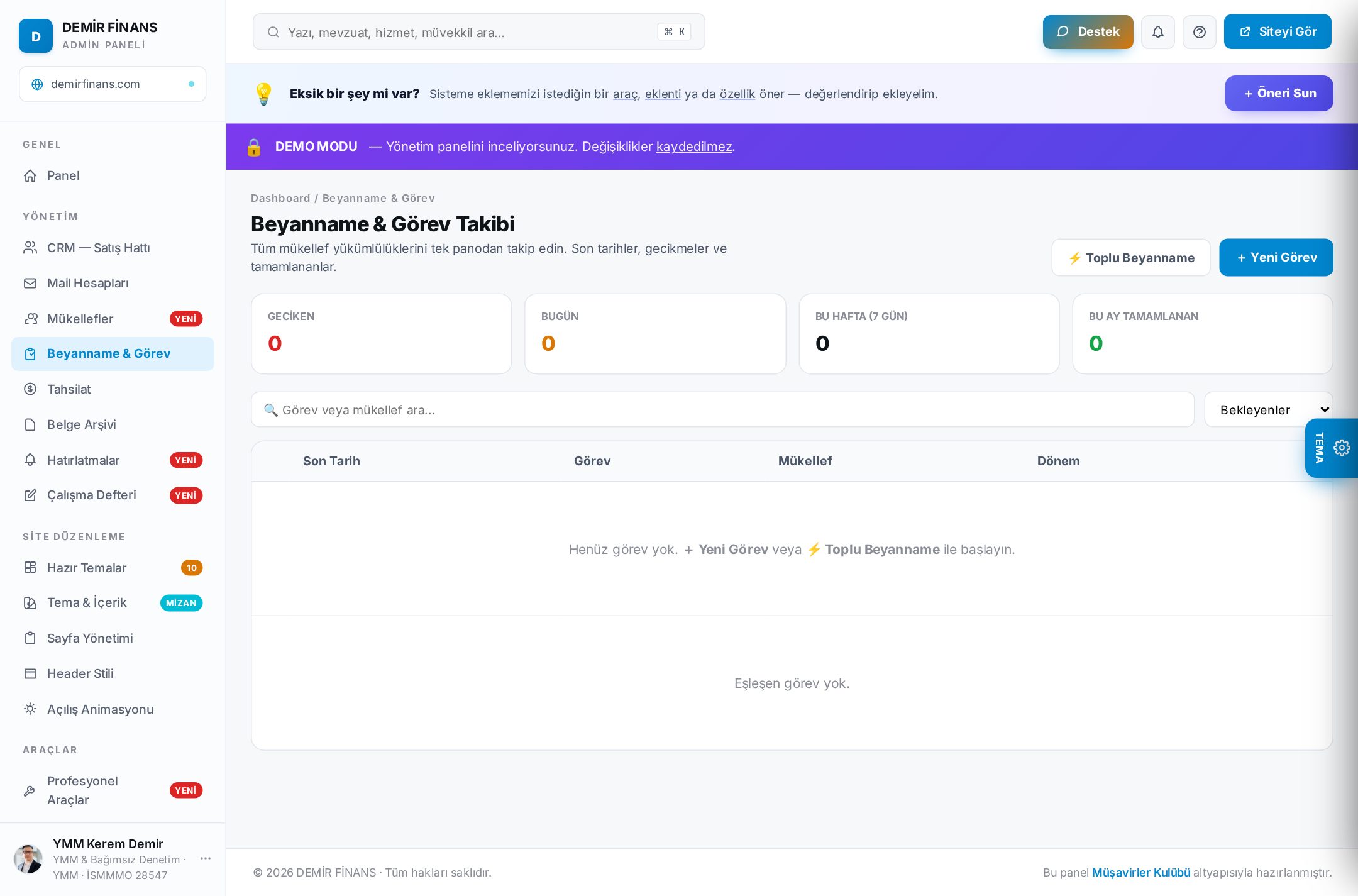Click the Görev veya mükellef ara field
Screen dimensions: 1358x896
722,410
